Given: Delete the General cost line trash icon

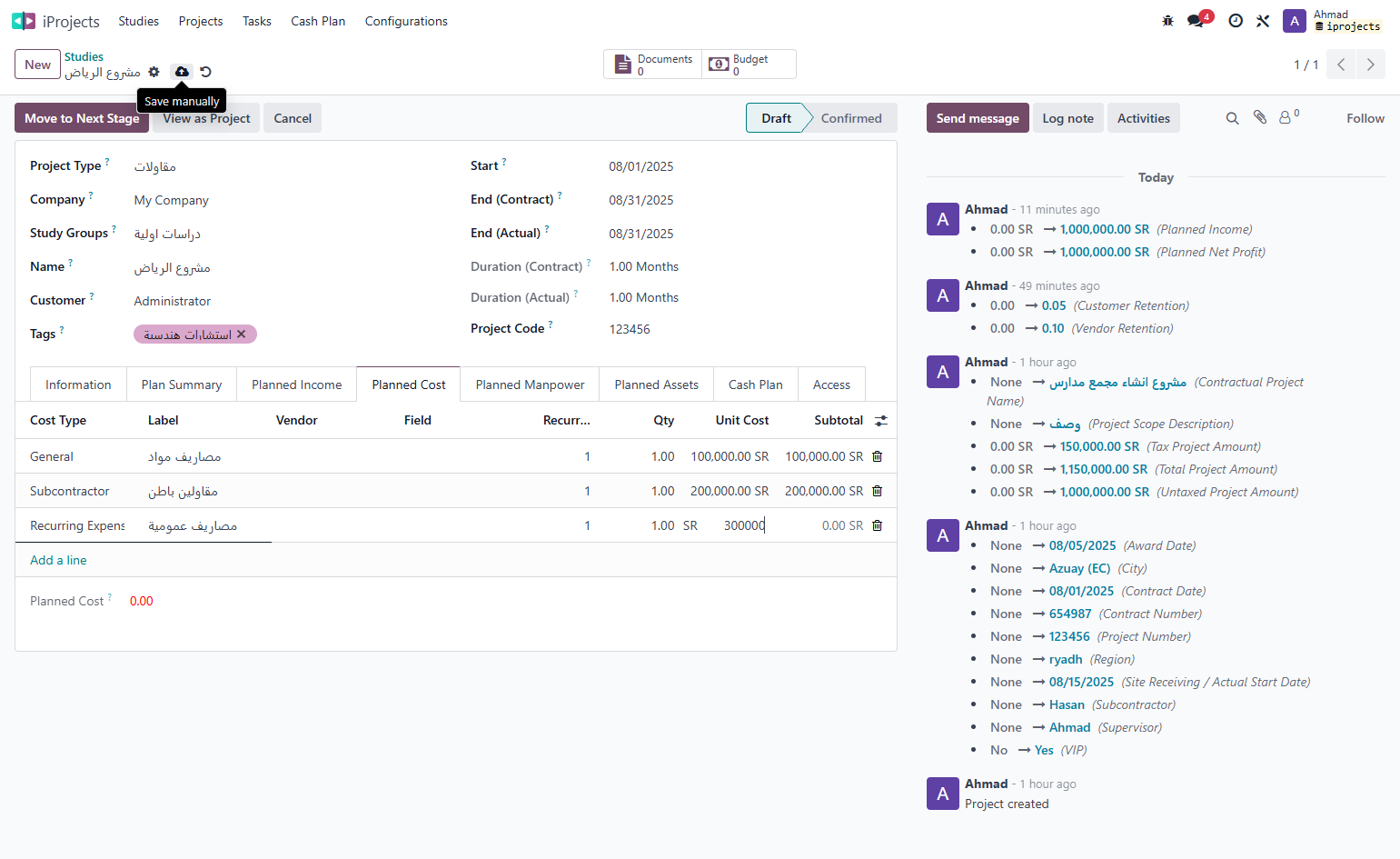Looking at the screenshot, I should pos(878,456).
